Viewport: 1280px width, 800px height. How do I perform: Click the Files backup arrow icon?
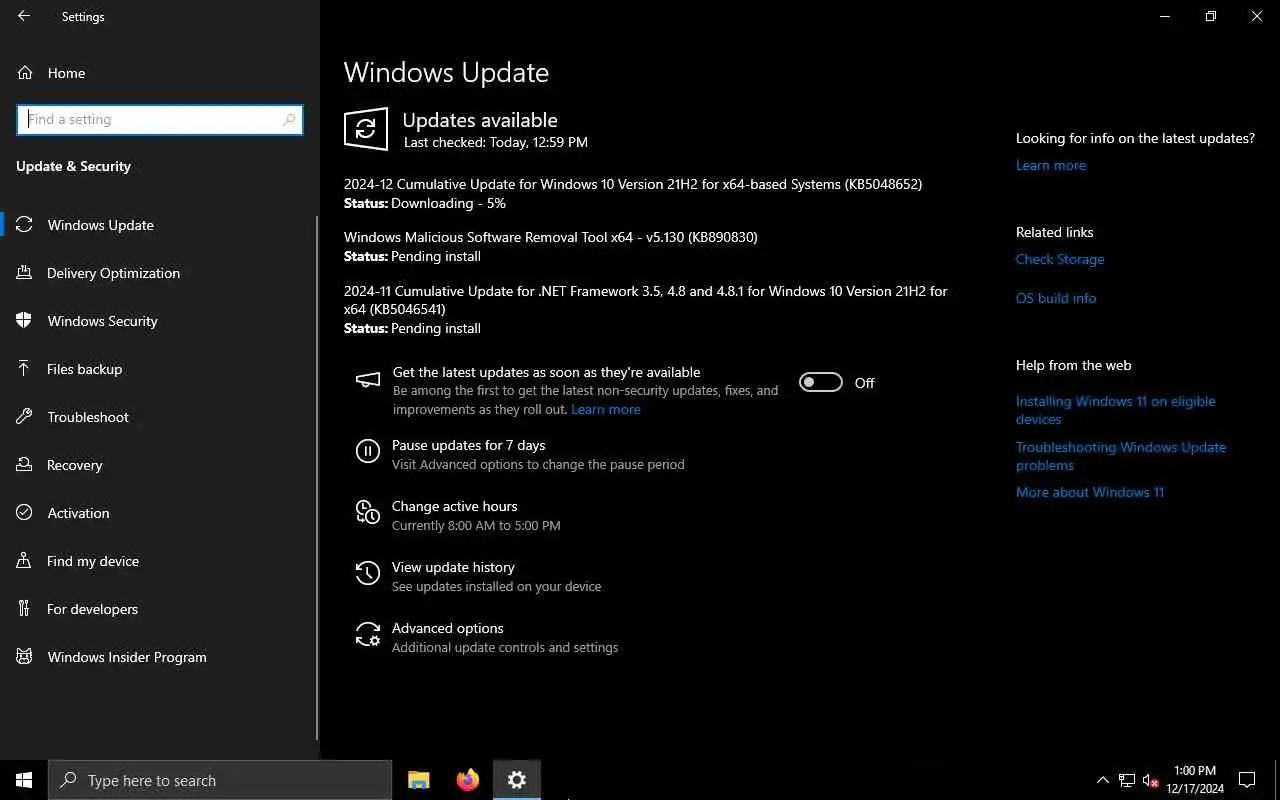pyautogui.click(x=25, y=369)
